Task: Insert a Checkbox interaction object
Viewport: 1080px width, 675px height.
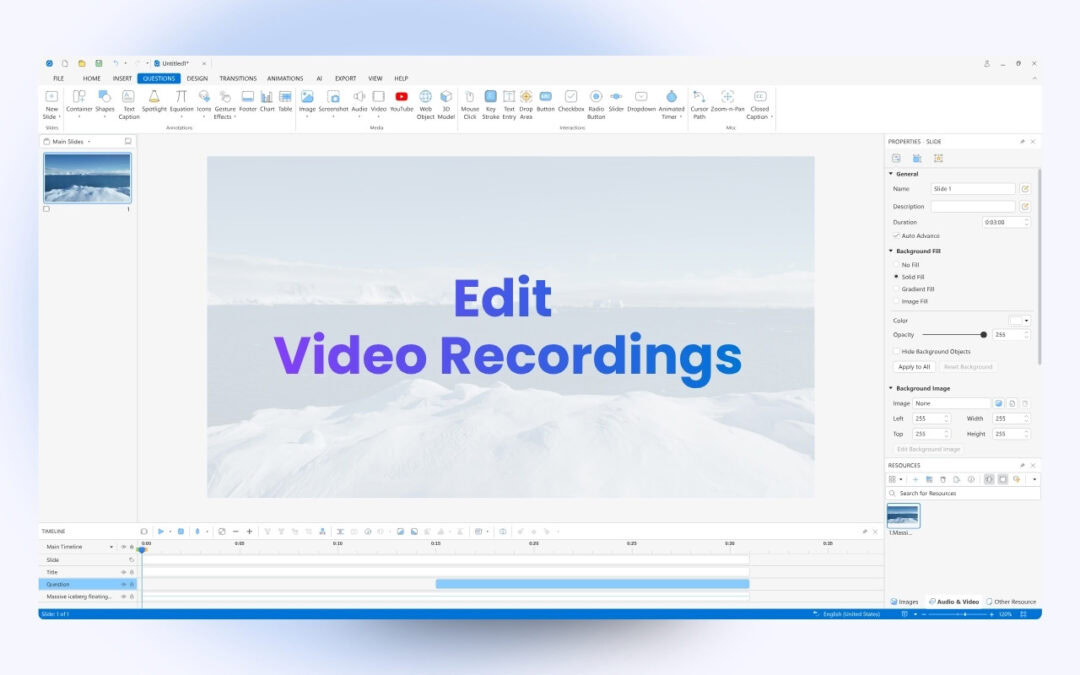Action: coord(571,101)
